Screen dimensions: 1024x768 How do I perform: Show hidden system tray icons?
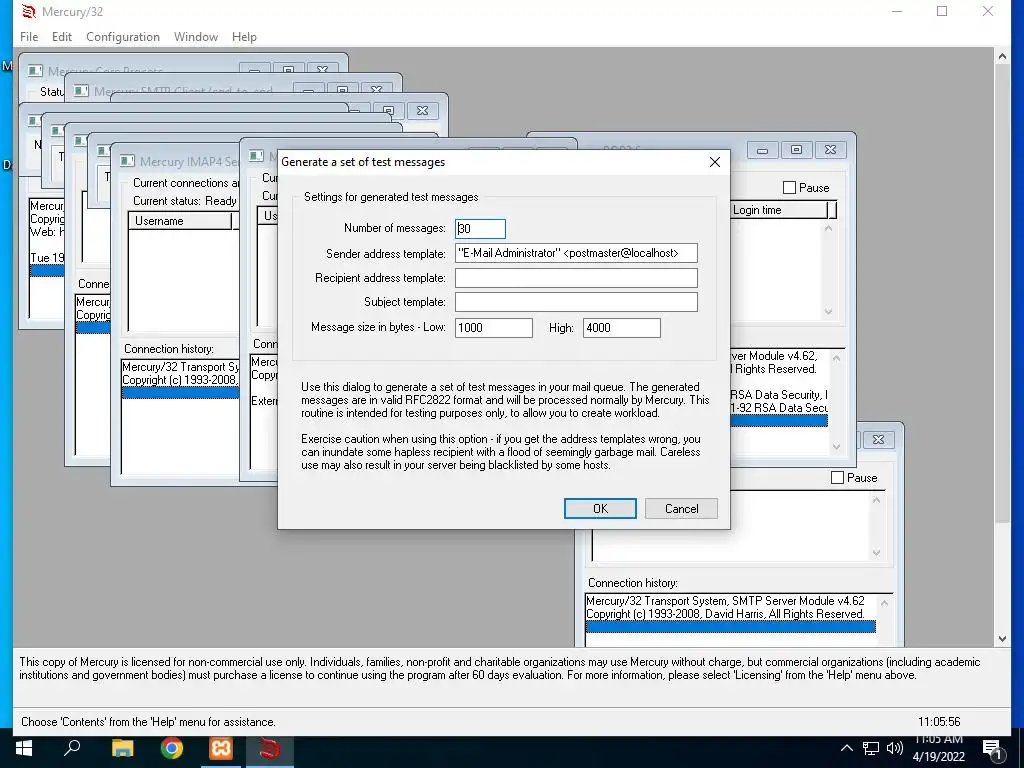coord(846,748)
